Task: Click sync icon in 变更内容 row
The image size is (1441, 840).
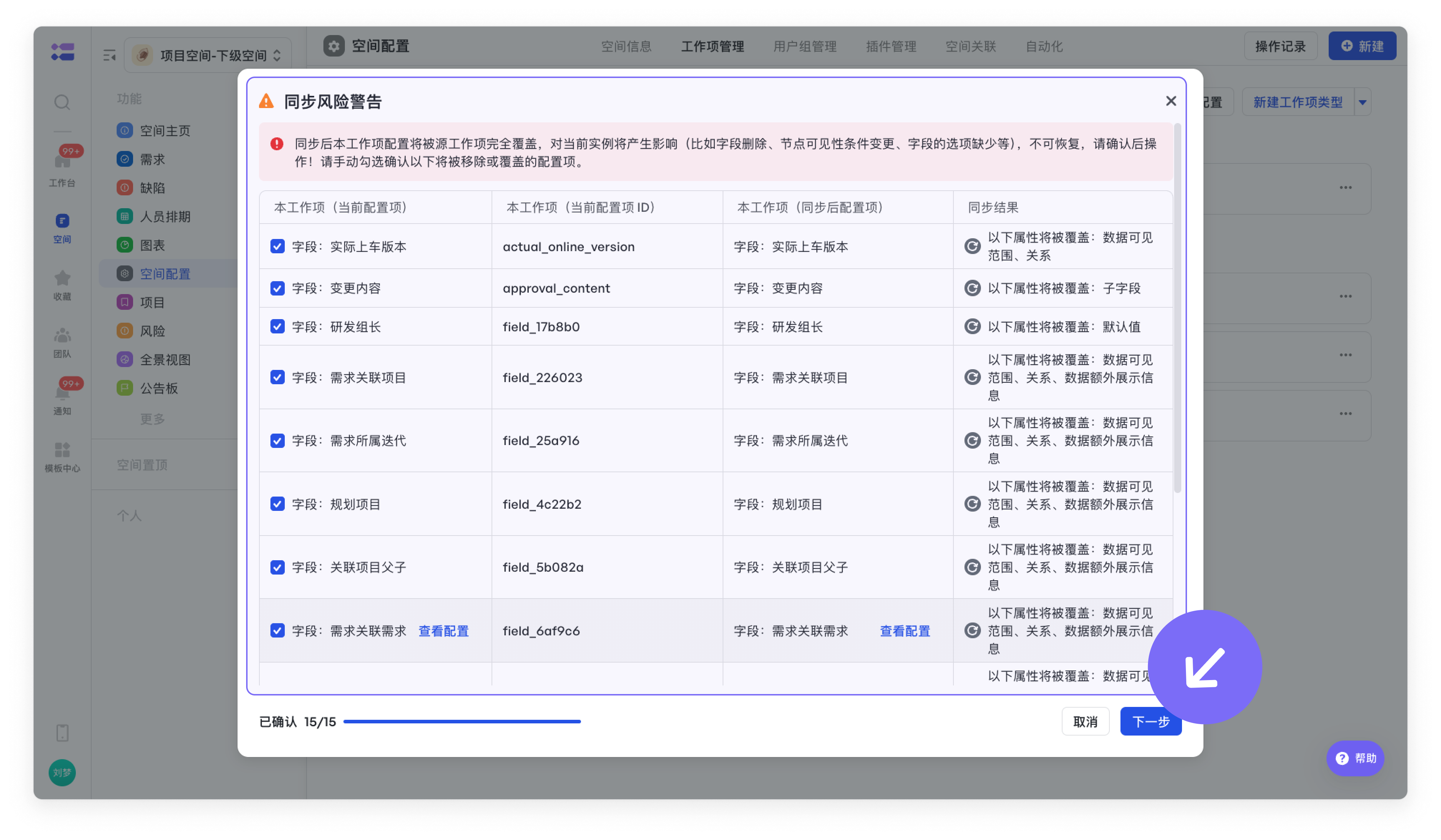Action: tap(972, 288)
